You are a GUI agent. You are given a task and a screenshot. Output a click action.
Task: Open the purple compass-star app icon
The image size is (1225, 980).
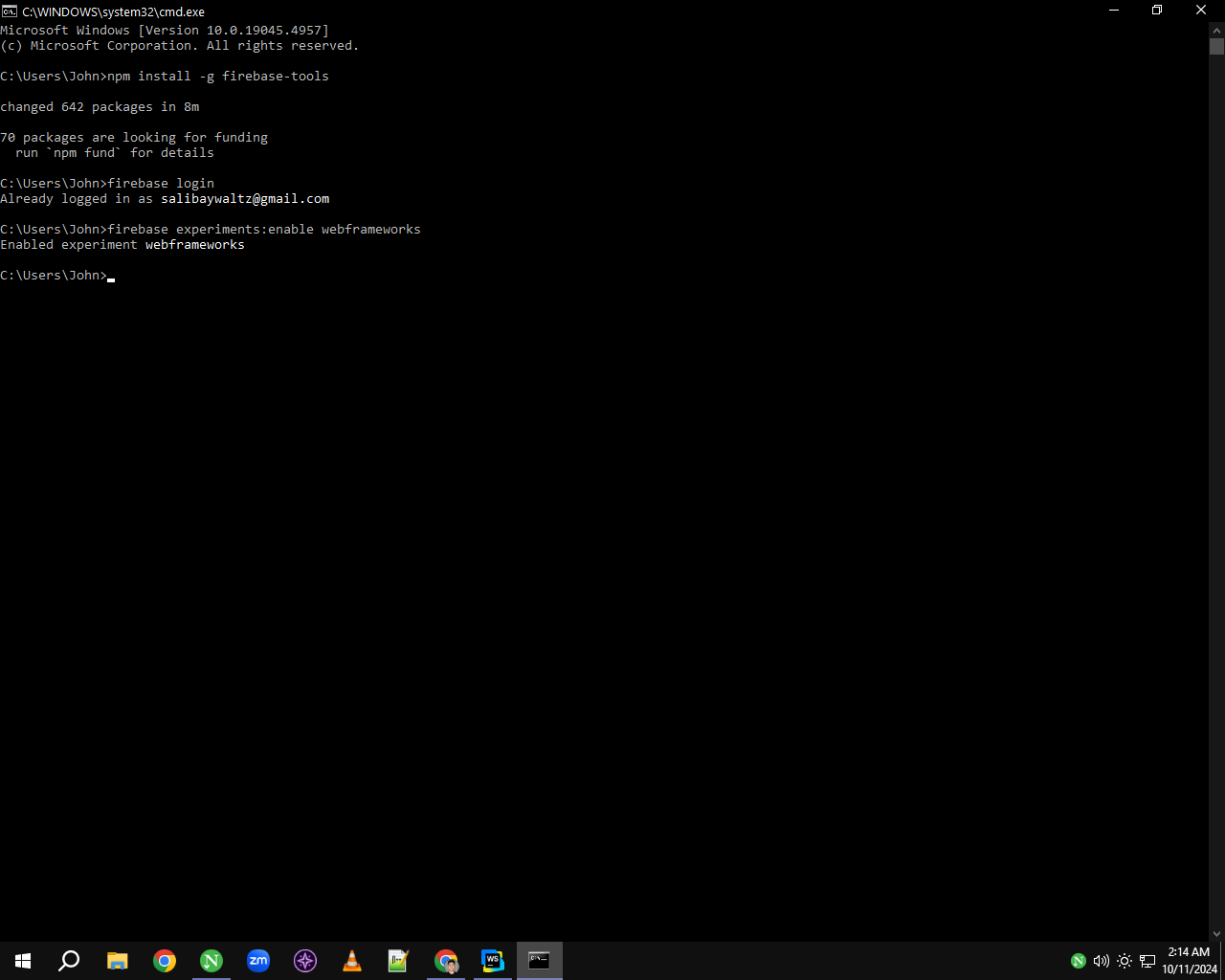point(305,961)
